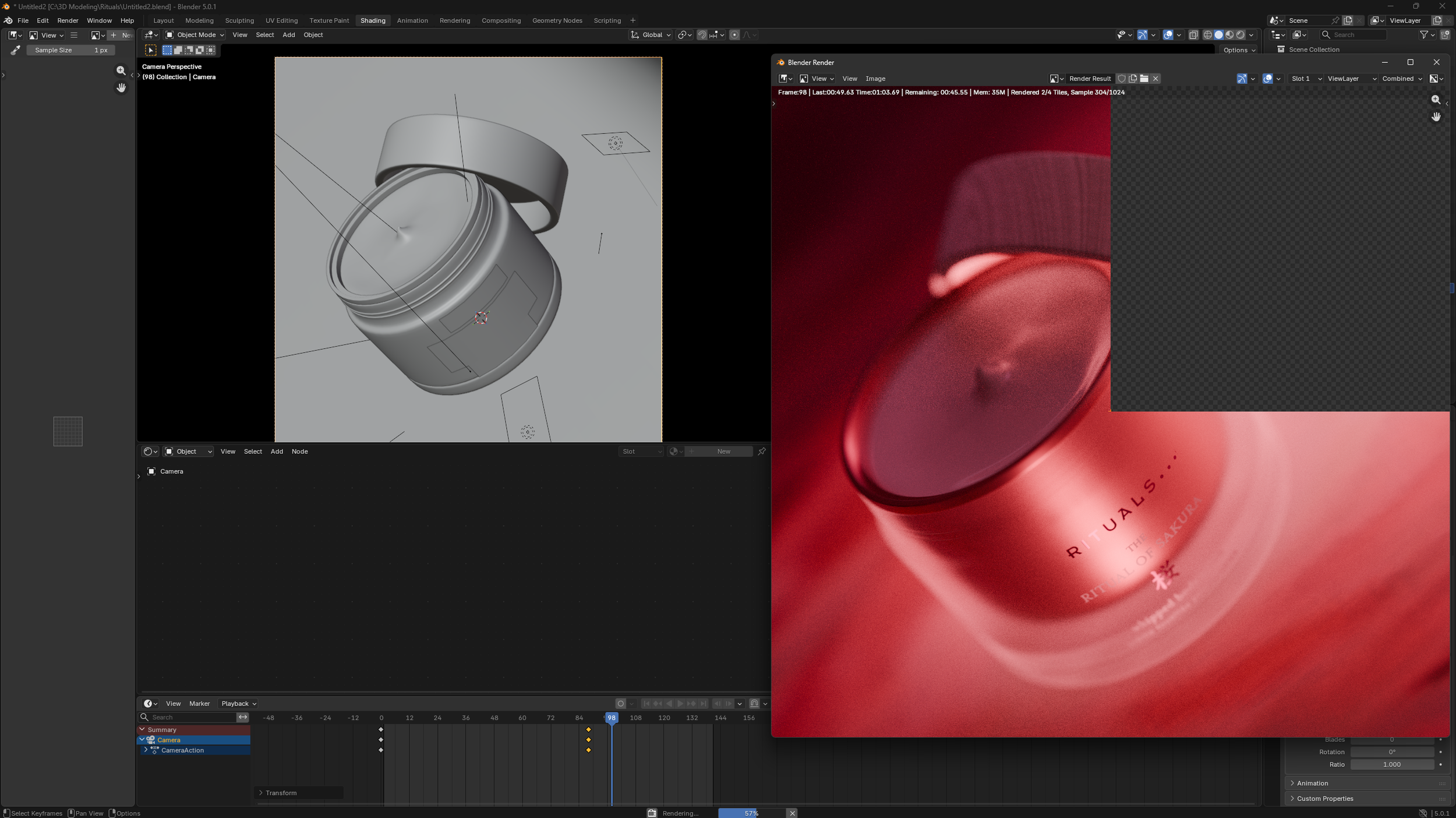Click the Sample Size slider
Image resolution: width=1456 pixels, height=818 pixels.
71,50
